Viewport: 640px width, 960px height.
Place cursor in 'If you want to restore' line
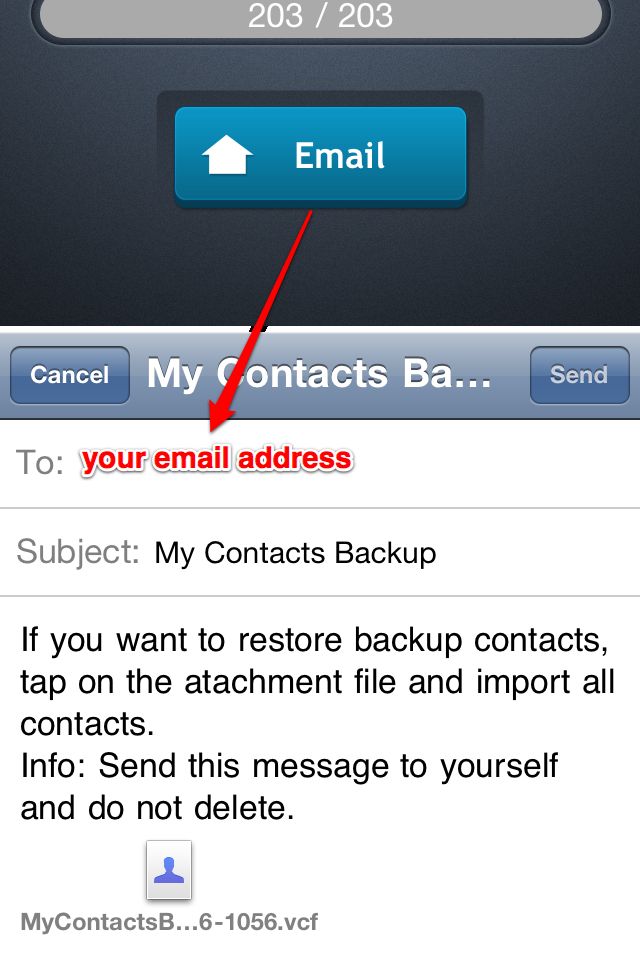click(315, 640)
